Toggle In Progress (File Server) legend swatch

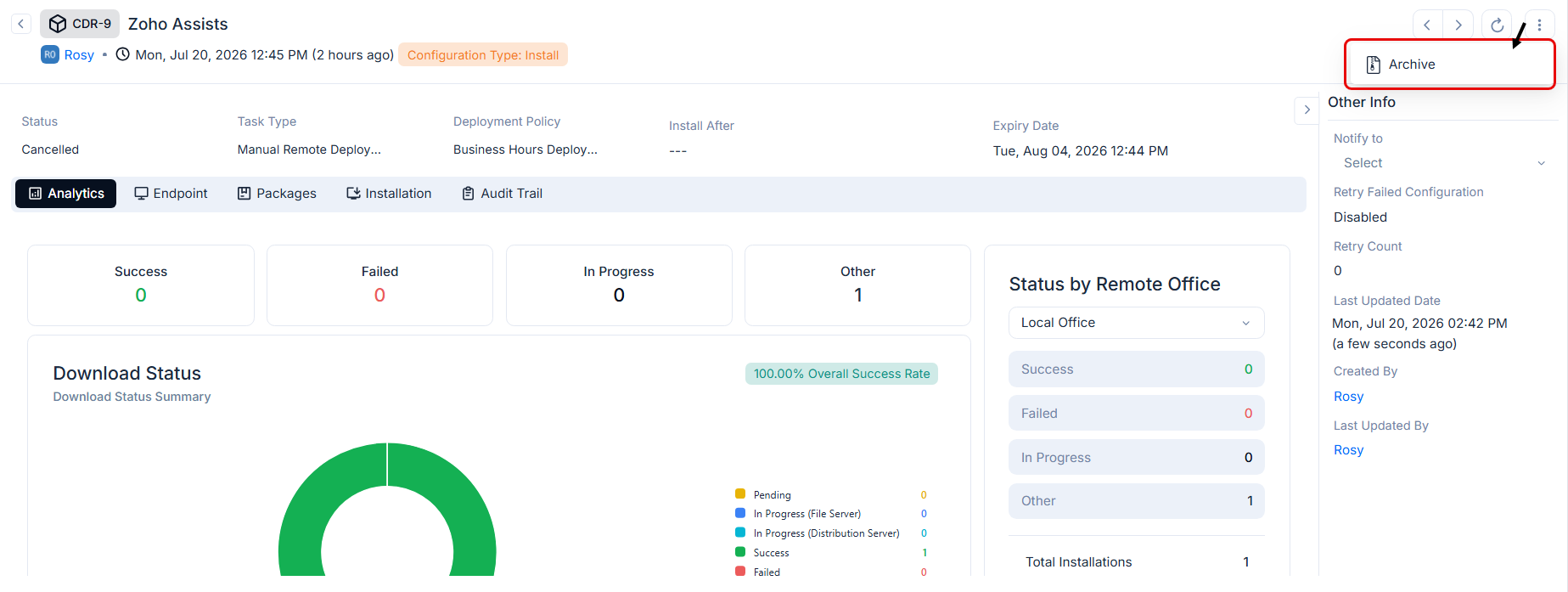740,513
